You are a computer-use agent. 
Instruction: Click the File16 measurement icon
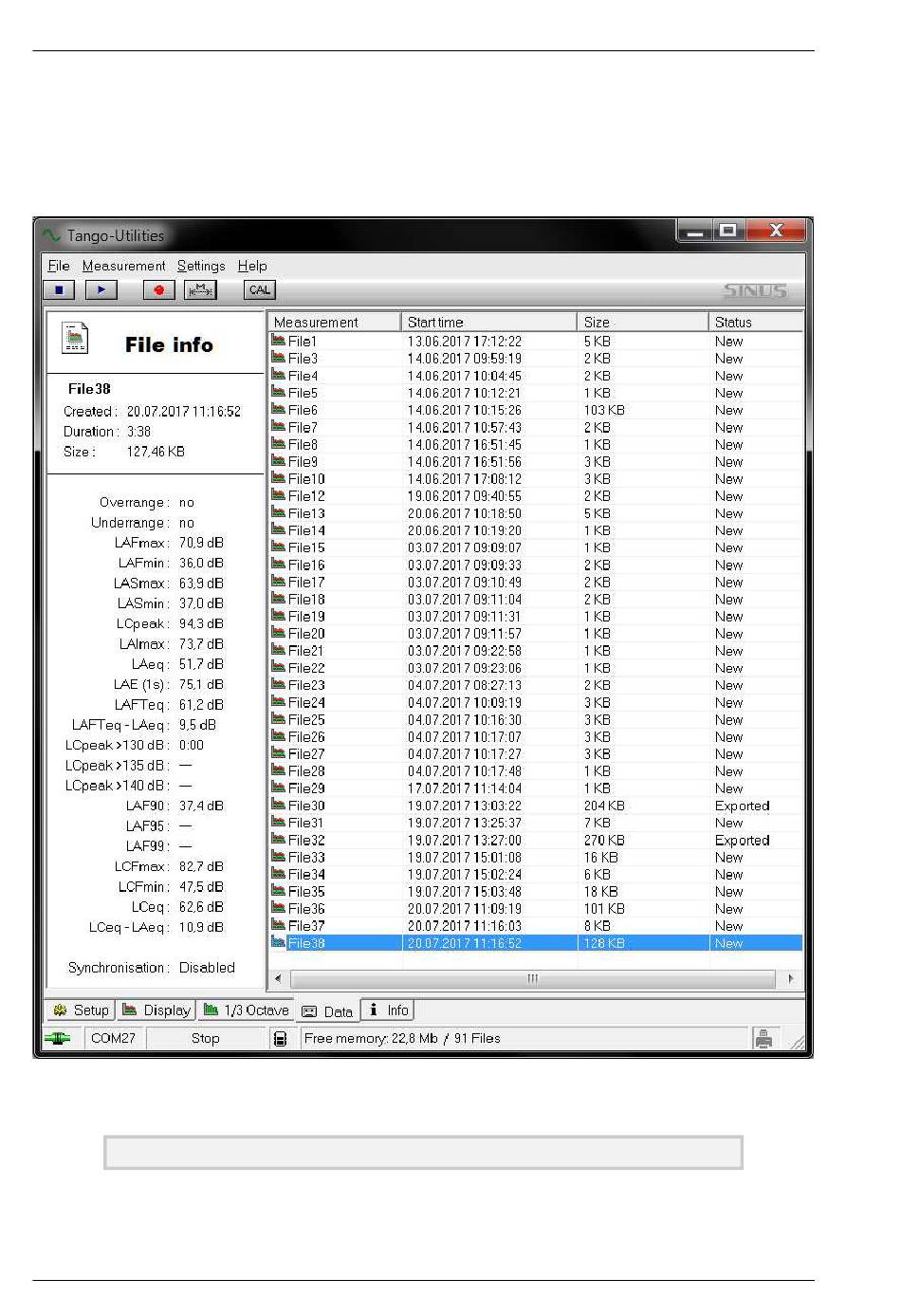tap(279, 565)
